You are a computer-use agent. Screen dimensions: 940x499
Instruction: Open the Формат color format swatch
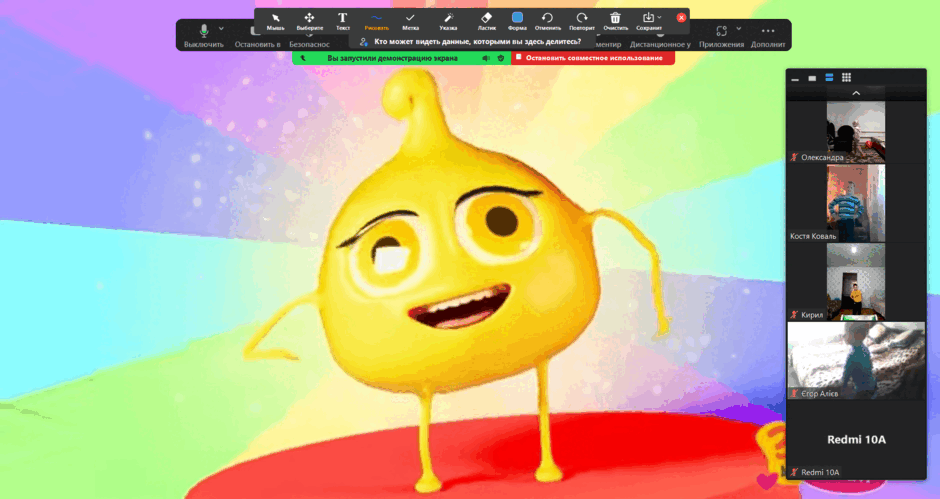tap(517, 21)
